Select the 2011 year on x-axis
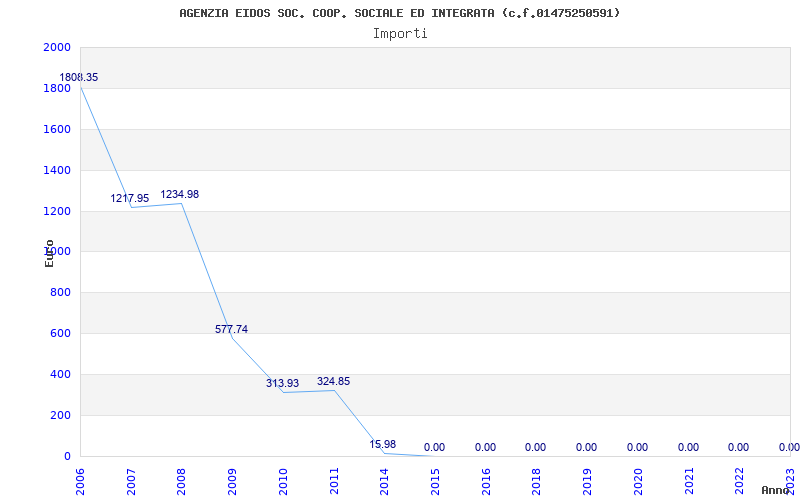 [x=334, y=479]
